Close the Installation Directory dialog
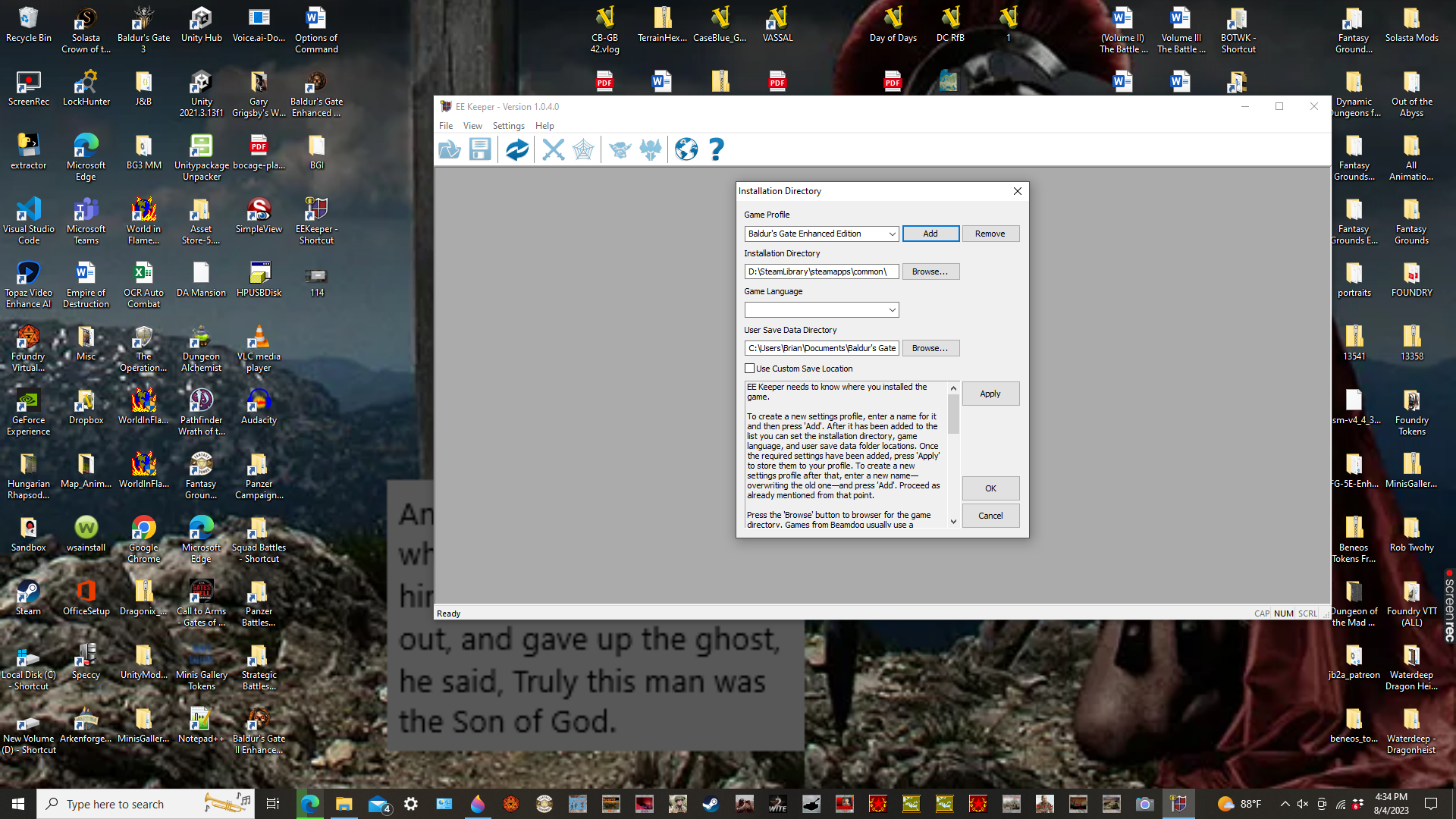This screenshot has height=819, width=1456. pos(1018,191)
